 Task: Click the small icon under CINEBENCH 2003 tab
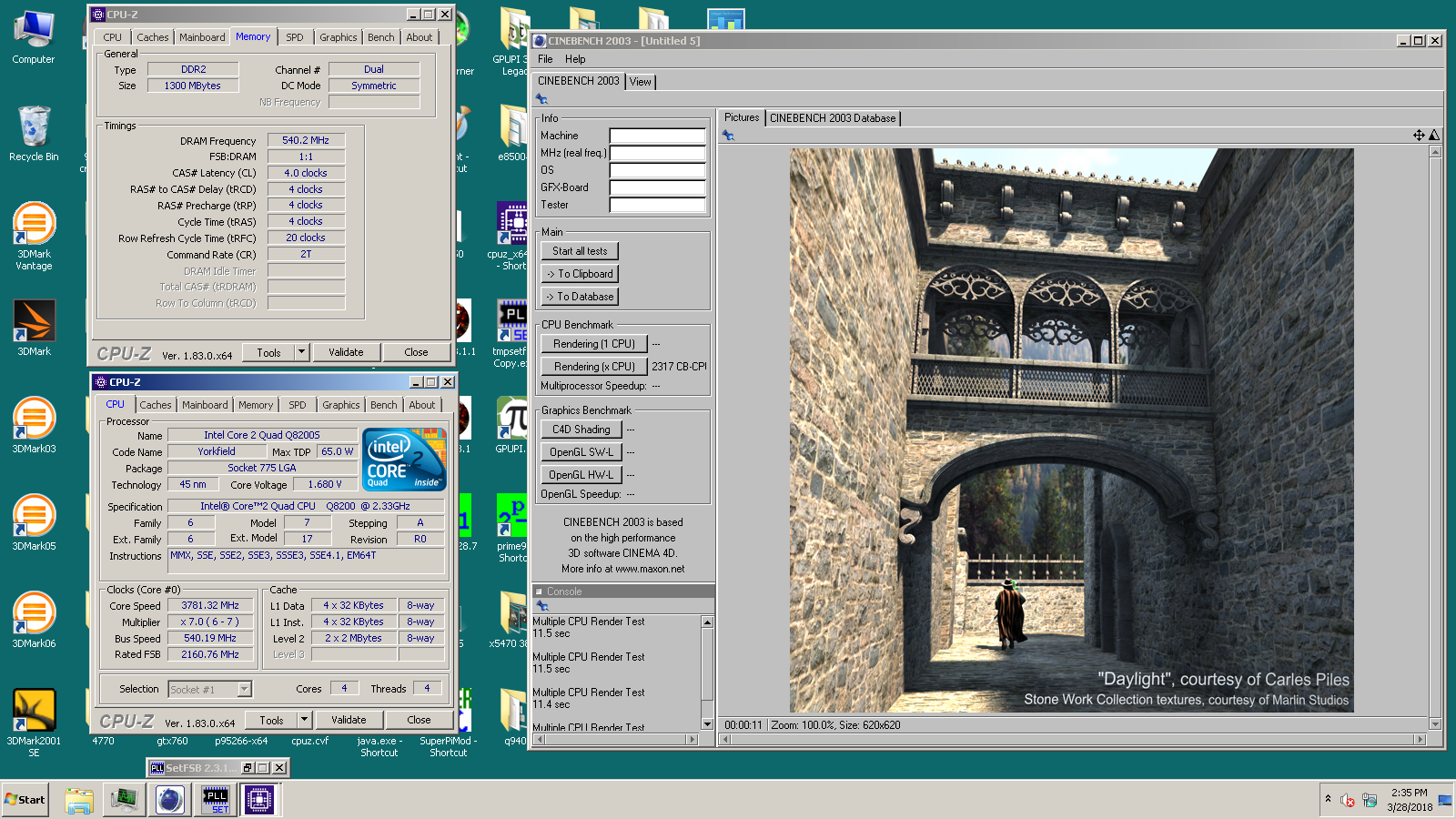tap(541, 98)
